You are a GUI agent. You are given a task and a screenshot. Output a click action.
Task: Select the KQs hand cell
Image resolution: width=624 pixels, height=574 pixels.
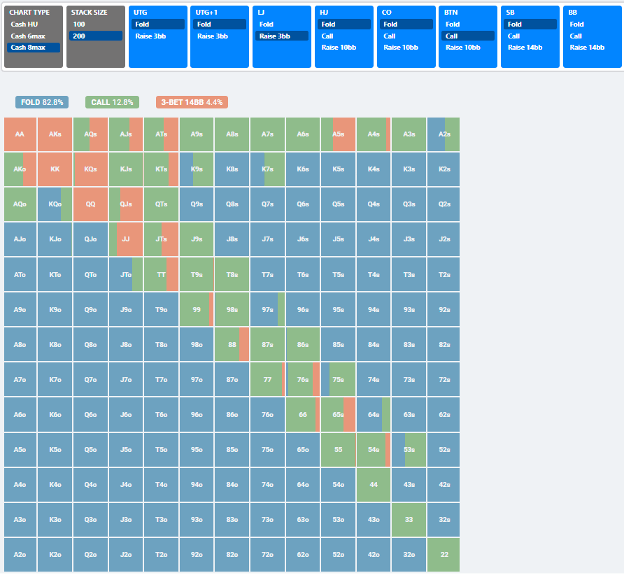[90, 169]
